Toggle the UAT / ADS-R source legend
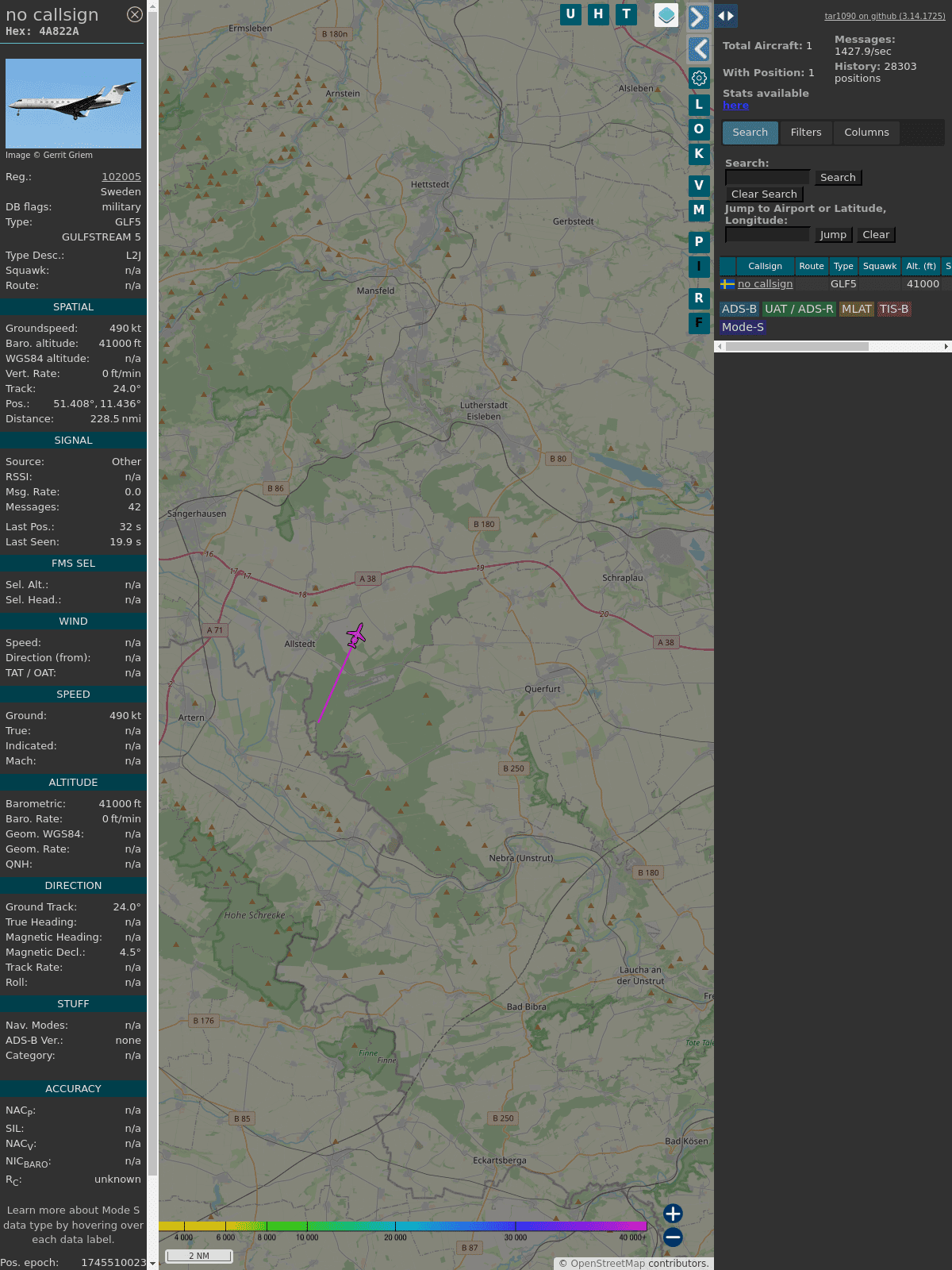Viewport: 952px width, 1270px height. [799, 310]
